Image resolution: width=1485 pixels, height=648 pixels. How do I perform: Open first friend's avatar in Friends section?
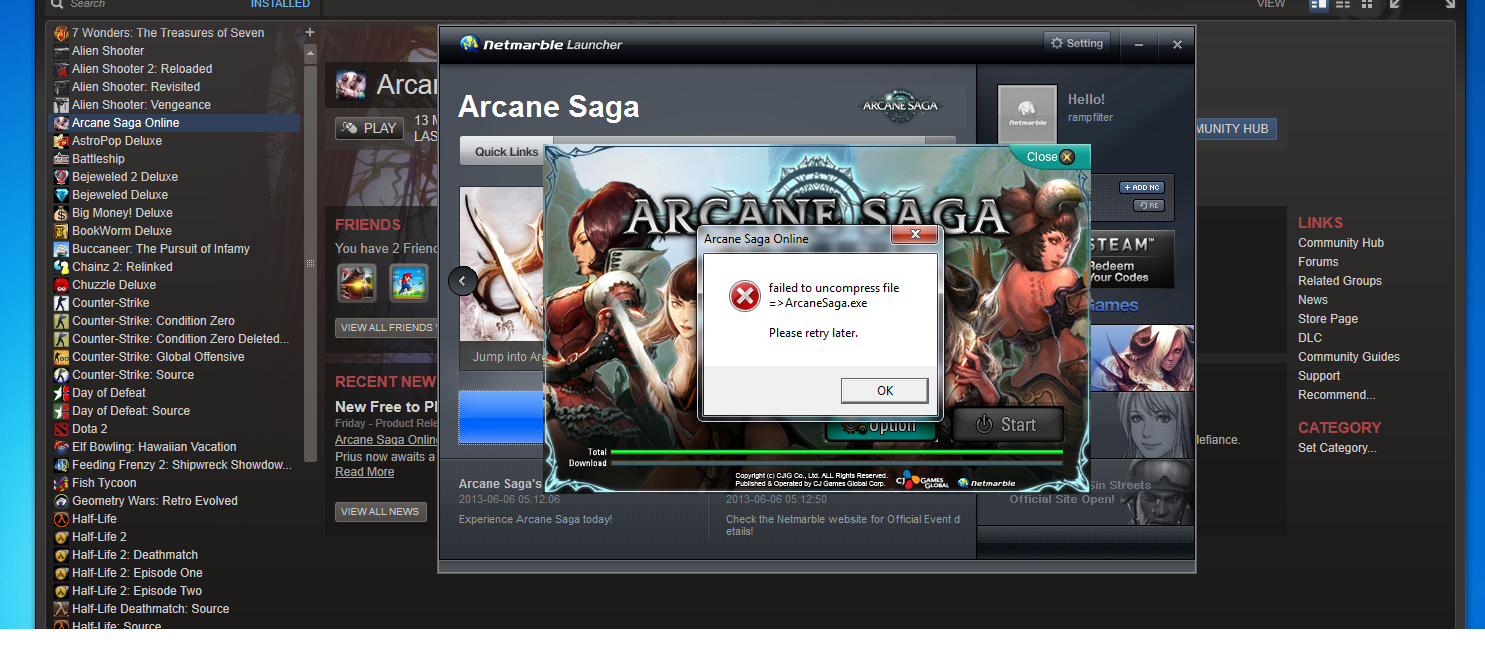356,283
